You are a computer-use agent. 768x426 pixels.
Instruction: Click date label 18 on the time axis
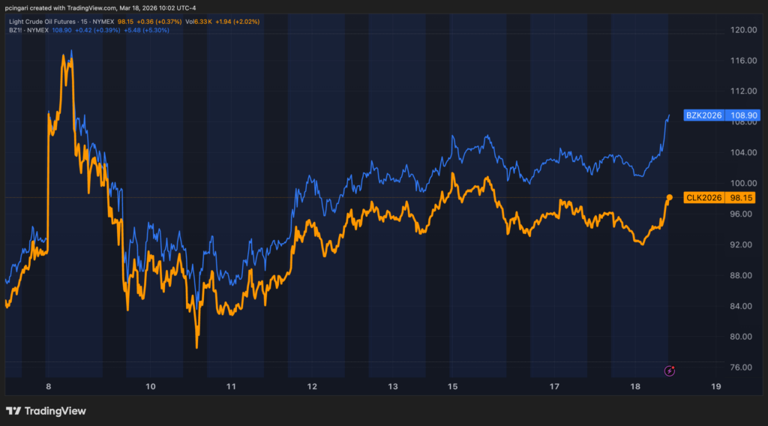click(635, 386)
